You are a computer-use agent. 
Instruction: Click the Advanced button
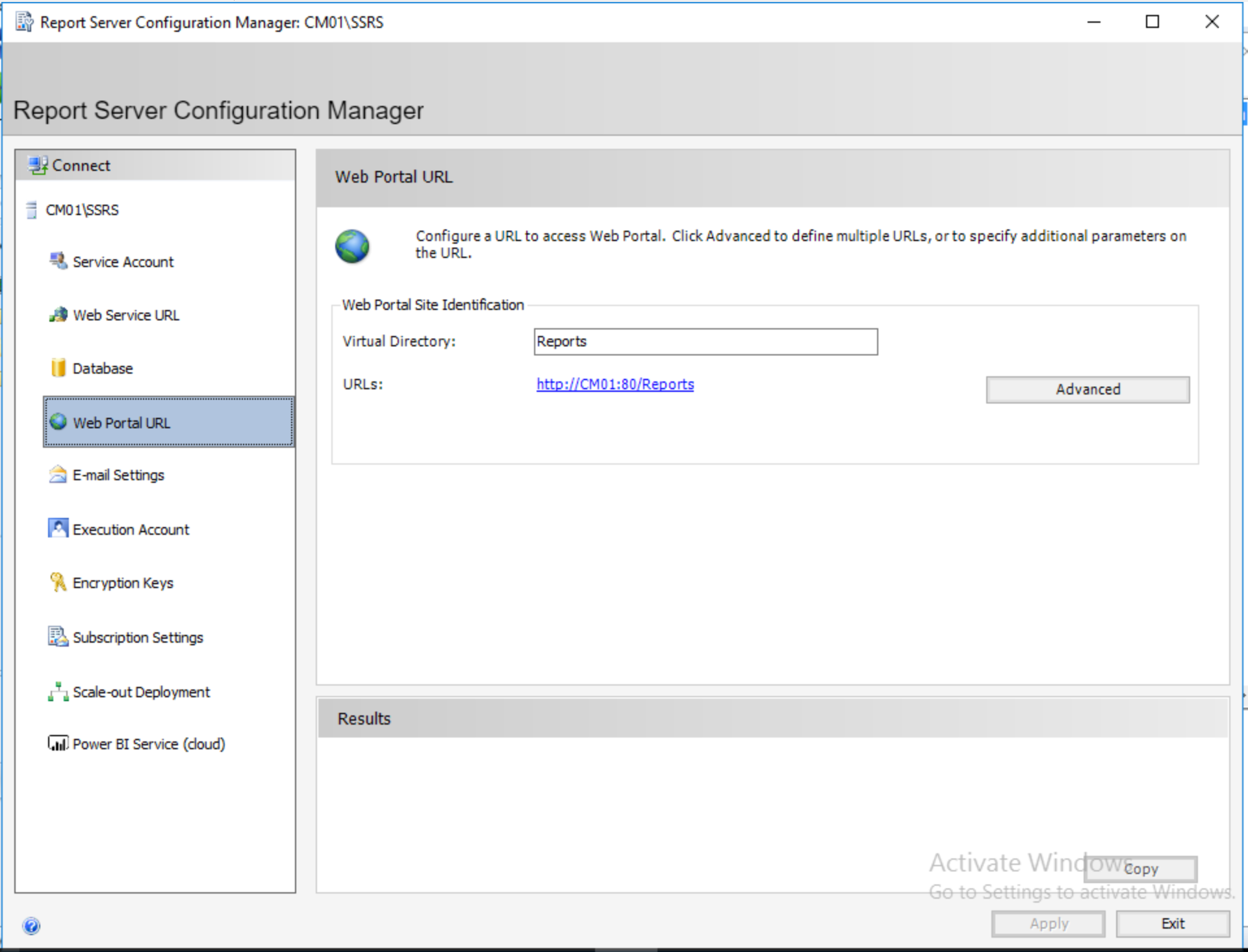click(1088, 389)
